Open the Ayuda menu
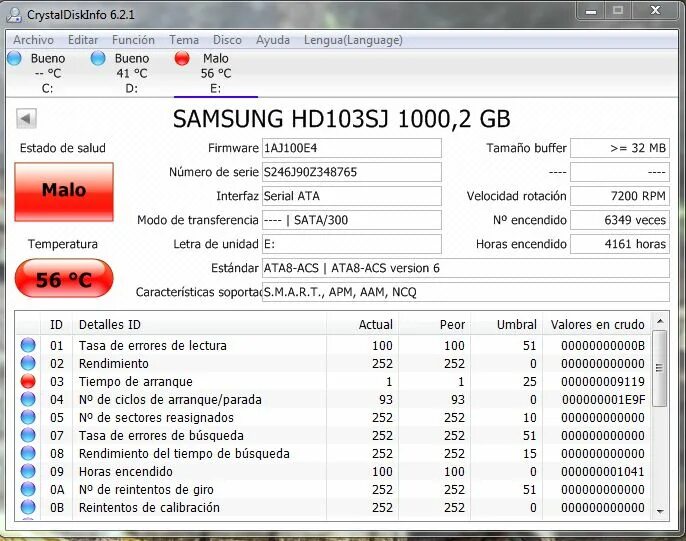The width and height of the screenshot is (686, 541). [273, 40]
